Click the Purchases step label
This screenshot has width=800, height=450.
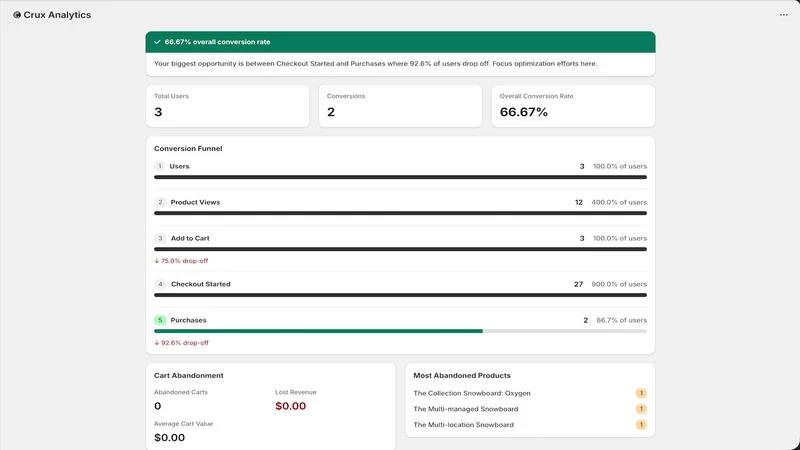coord(188,320)
